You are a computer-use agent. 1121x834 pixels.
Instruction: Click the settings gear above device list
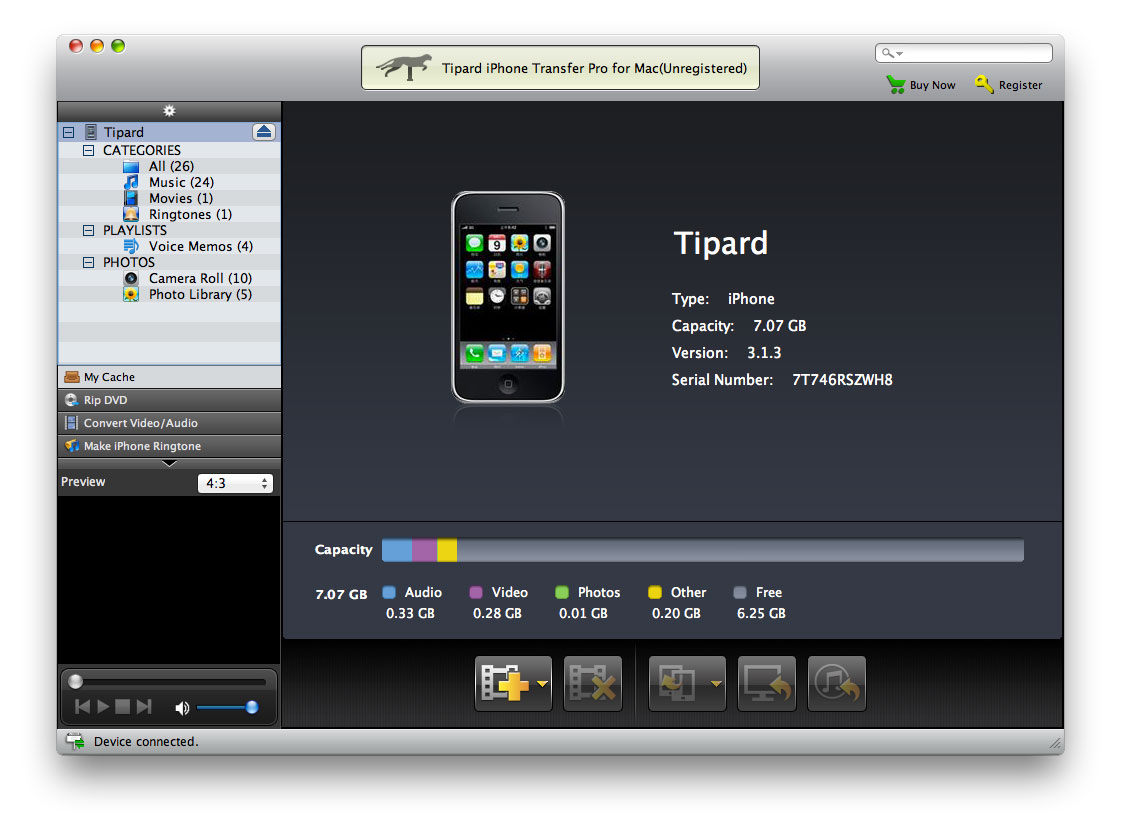tap(169, 111)
